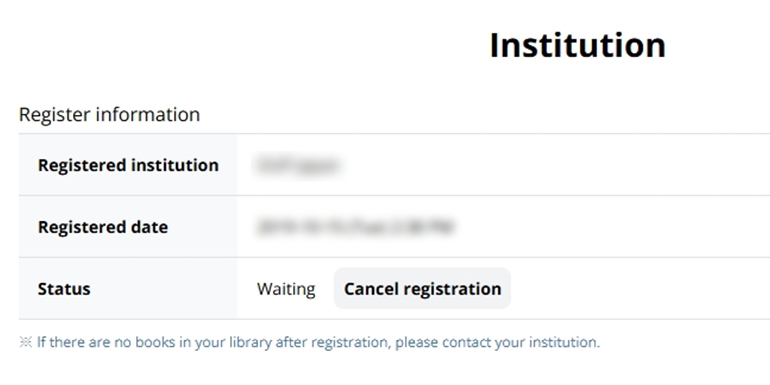This screenshot has width=770, height=385.
Task: Click the word 'Registered' in date label
Action: point(76,227)
